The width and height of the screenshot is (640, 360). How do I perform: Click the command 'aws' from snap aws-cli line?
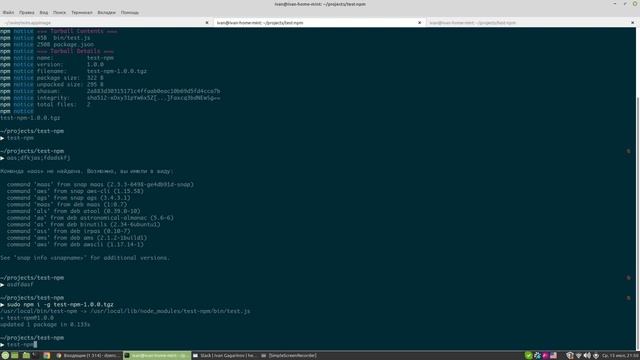[75, 191]
